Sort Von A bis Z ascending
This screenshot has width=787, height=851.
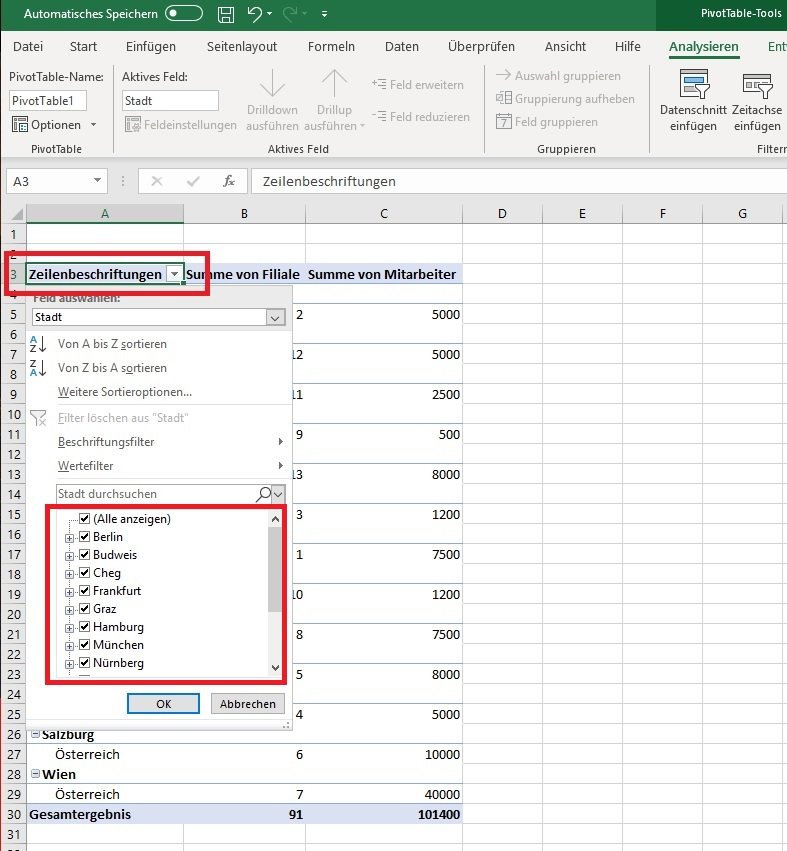(112, 343)
